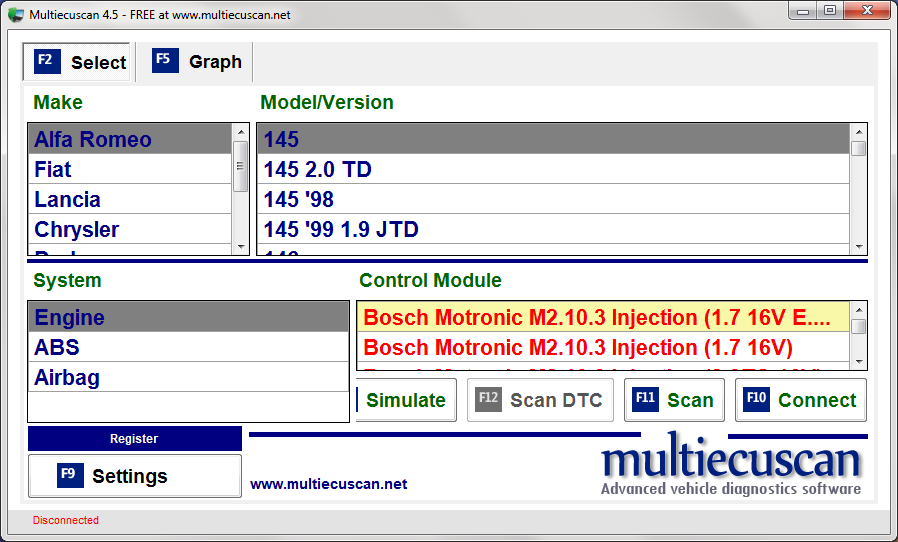This screenshot has height=542, width=898.
Task: Click the Multiecuscan title bar app icon
Action: (16, 14)
